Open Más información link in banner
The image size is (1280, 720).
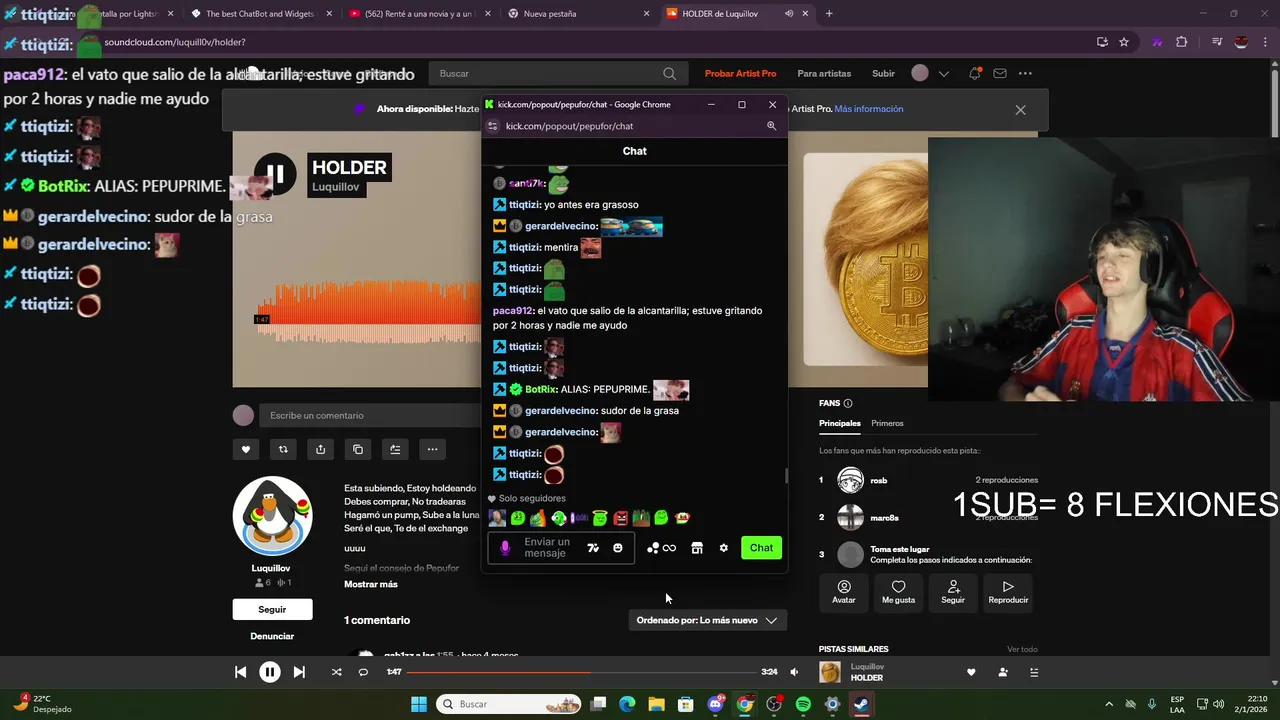coord(869,109)
